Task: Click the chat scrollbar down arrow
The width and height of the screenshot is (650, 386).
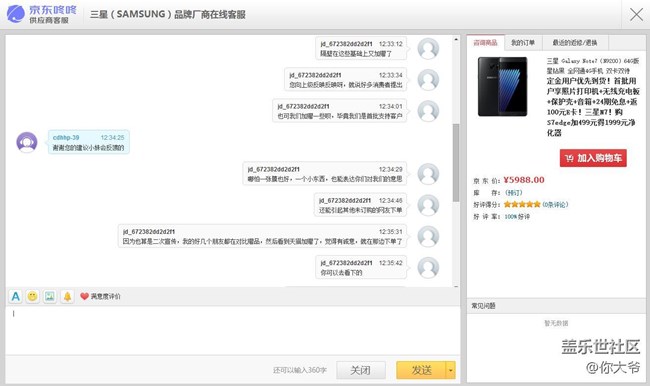Action: 456,286
